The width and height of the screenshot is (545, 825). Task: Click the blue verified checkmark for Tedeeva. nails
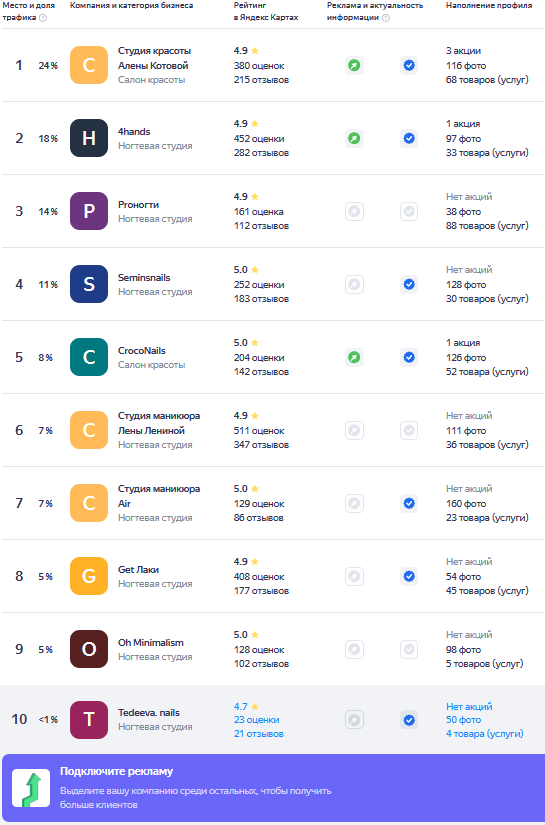click(409, 720)
